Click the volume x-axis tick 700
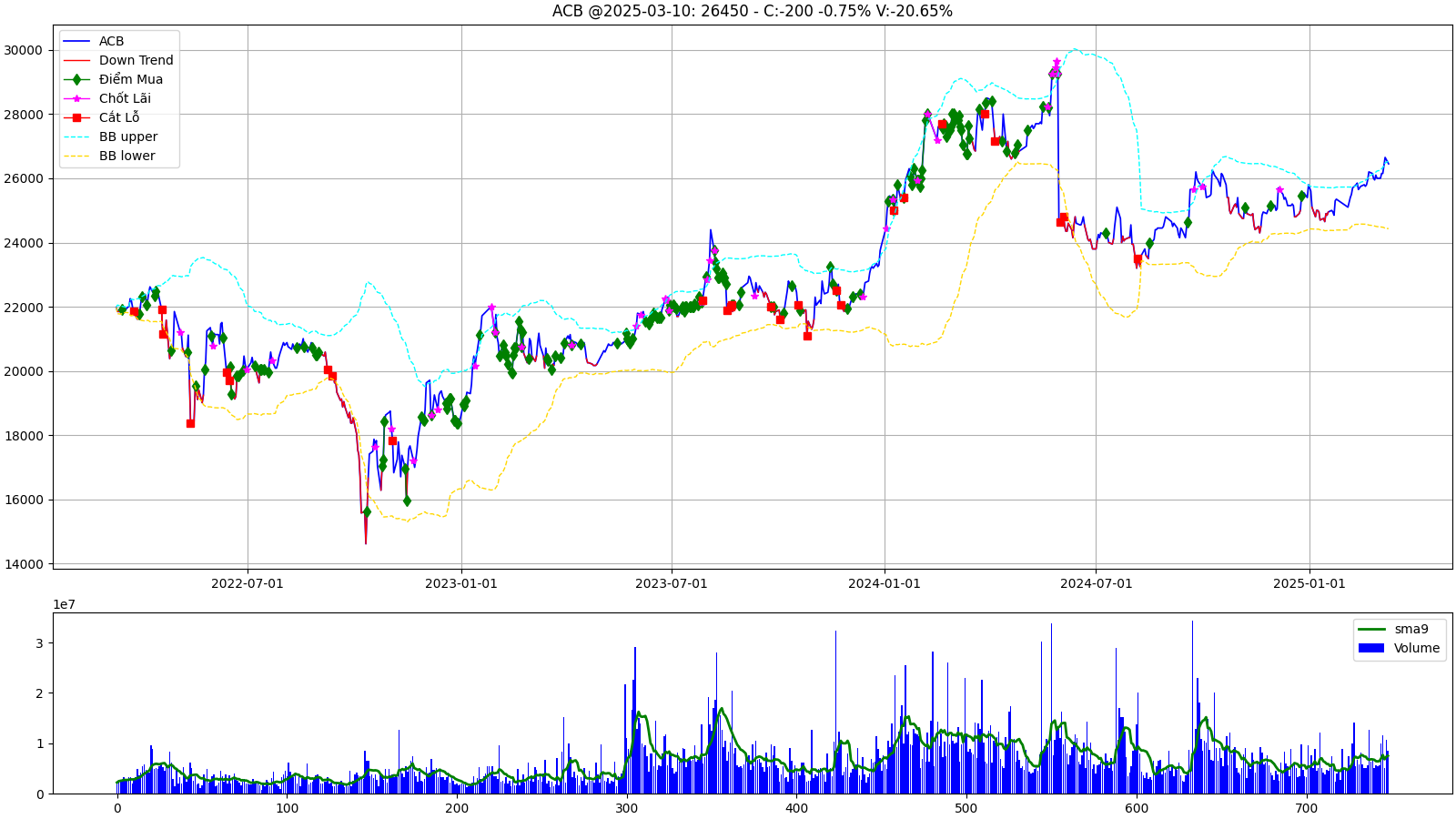 coord(1306,808)
